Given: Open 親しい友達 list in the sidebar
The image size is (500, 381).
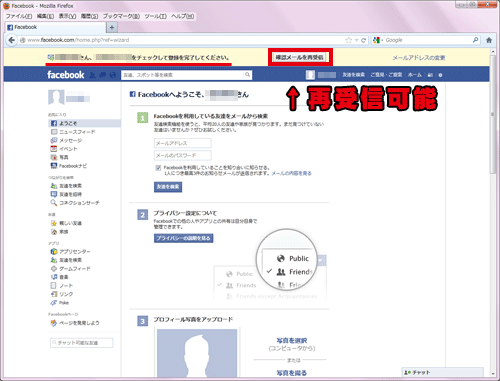Looking at the screenshot, I should pos(66,223).
